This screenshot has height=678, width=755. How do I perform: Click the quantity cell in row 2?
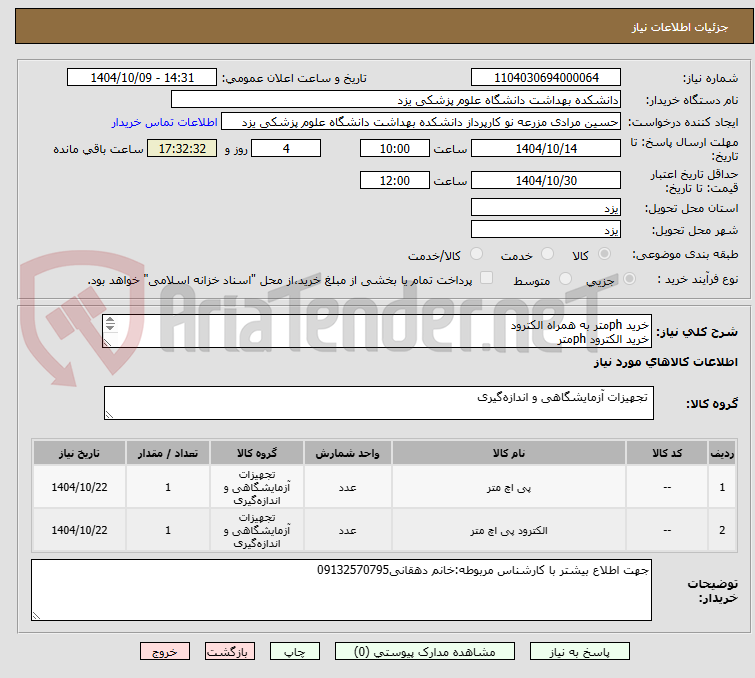coord(168,530)
